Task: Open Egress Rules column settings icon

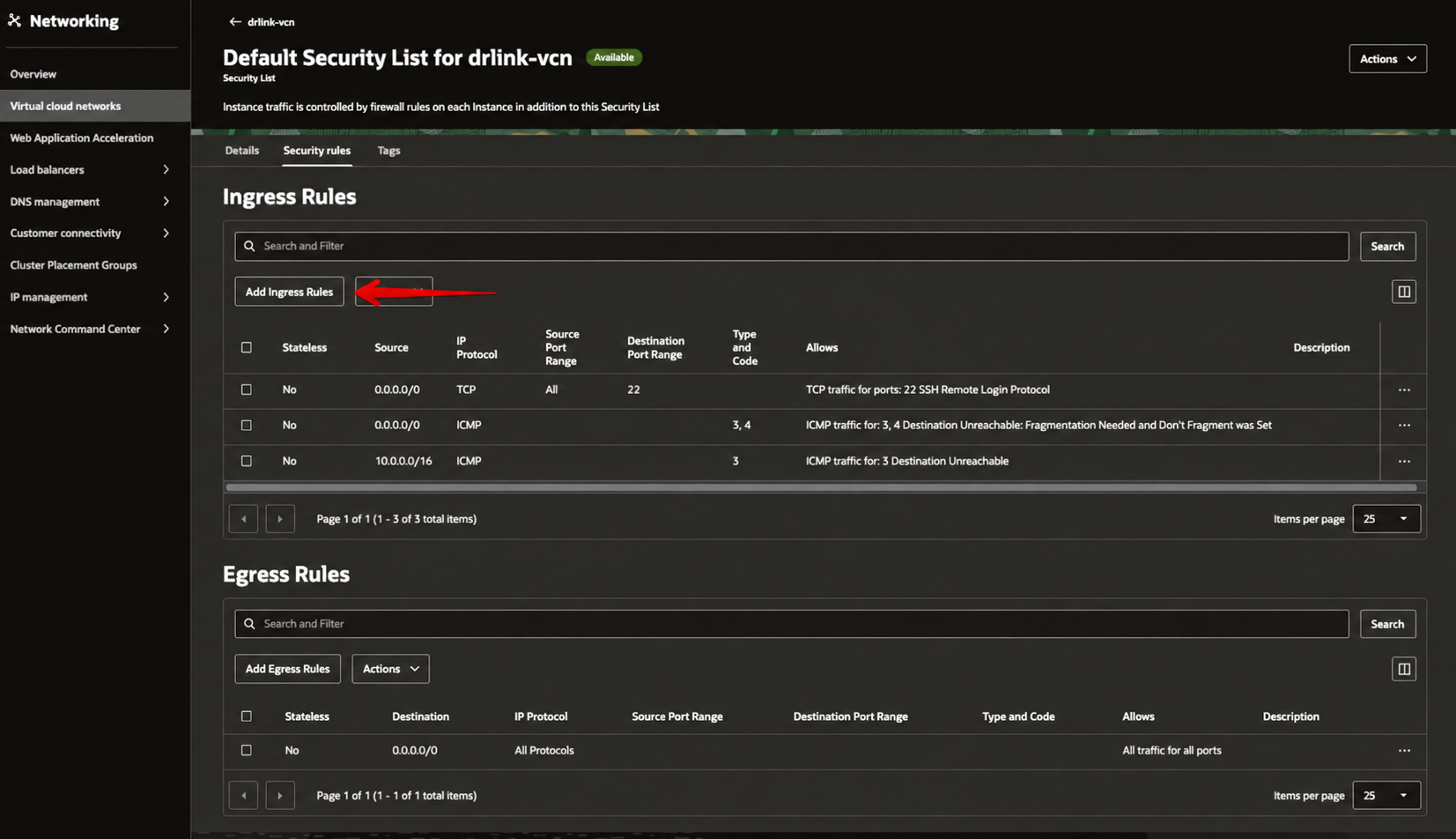Action: (1404, 669)
